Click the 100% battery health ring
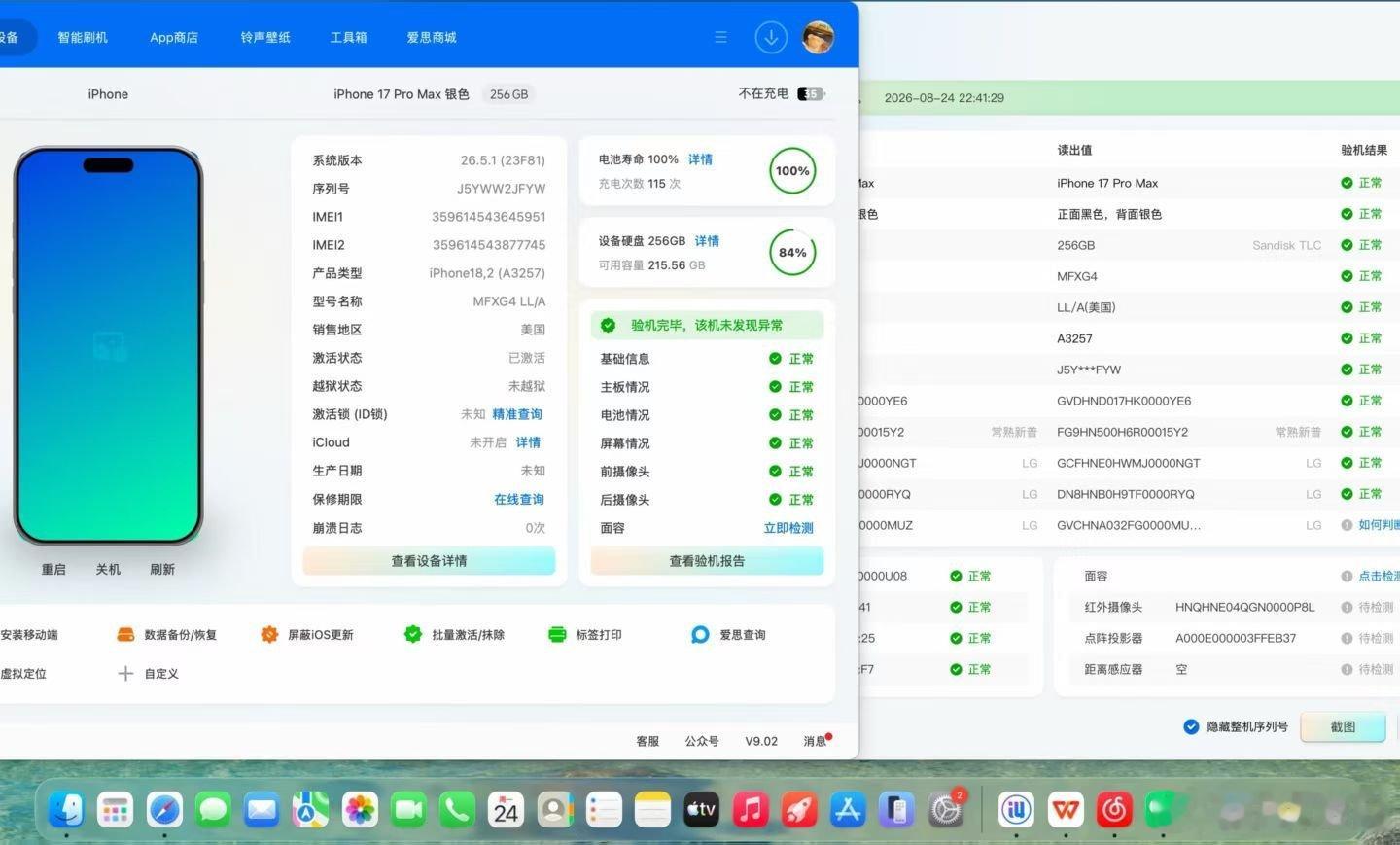Viewport: 1400px width, 845px height. coord(792,171)
